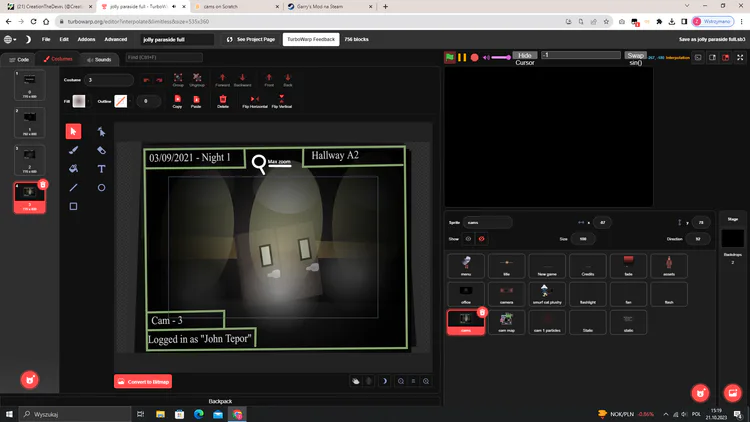Click TurboWarp Feedback button
Viewport: 750px width, 422px height.
pyautogui.click(x=311, y=39)
